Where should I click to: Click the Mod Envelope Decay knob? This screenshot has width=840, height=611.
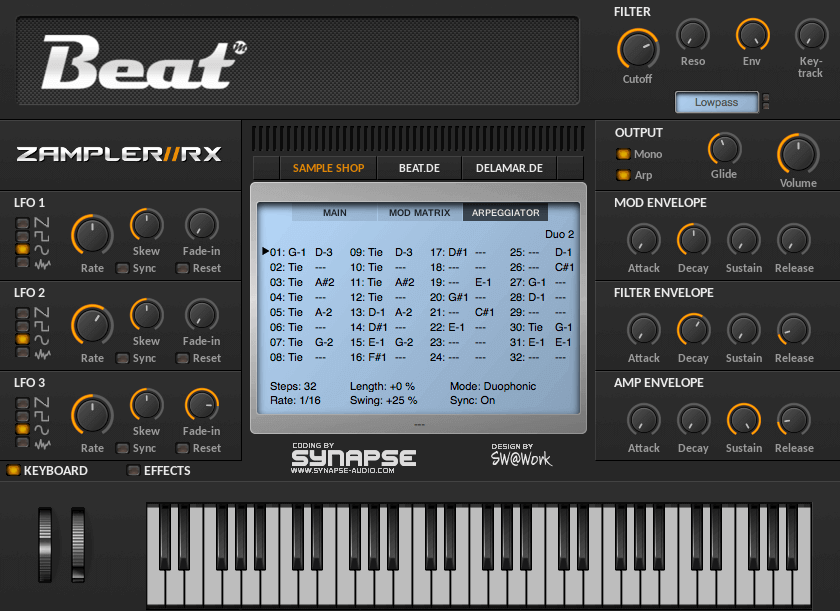(x=693, y=240)
